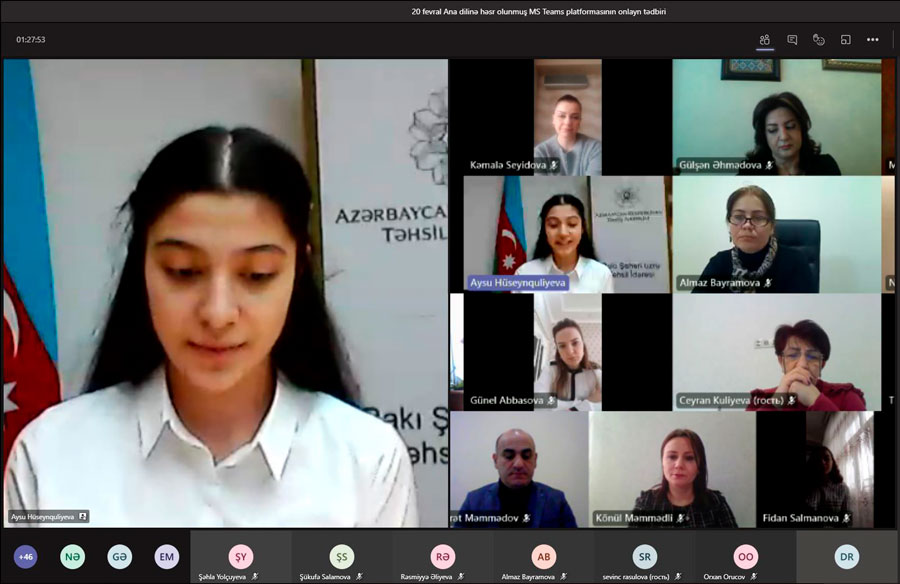Open the participants panel icon

765,40
